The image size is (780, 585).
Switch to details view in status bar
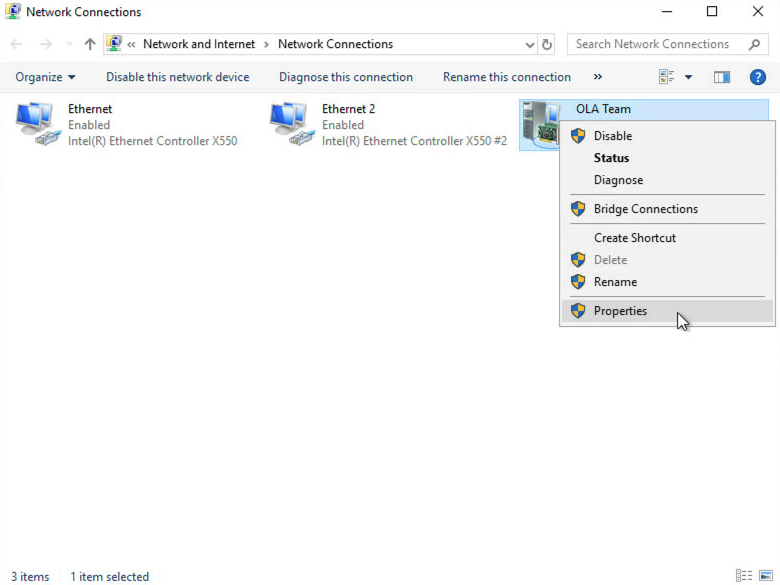(743, 576)
